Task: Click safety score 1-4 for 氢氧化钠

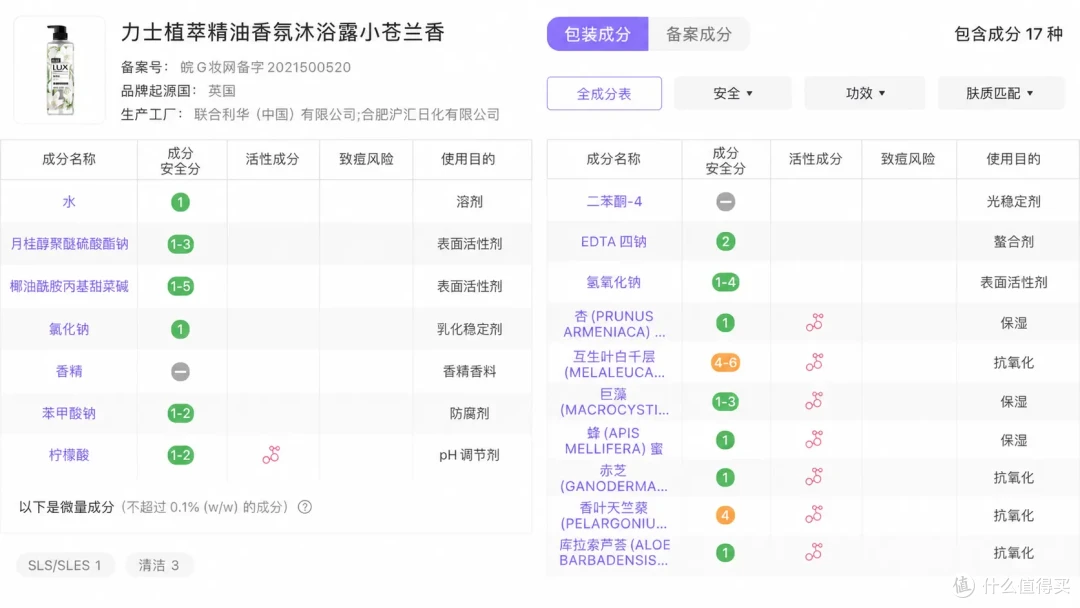Action: click(725, 282)
